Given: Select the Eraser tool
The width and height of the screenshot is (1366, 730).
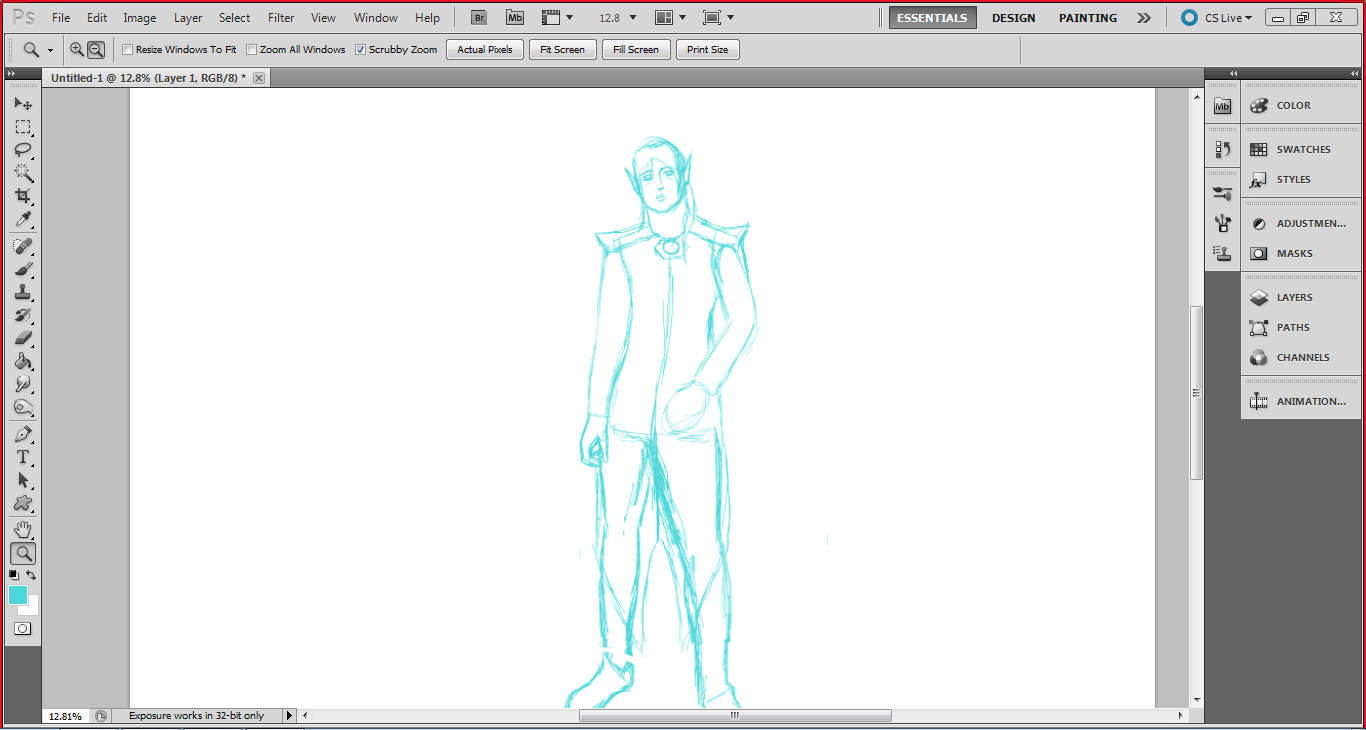Looking at the screenshot, I should [x=22, y=338].
